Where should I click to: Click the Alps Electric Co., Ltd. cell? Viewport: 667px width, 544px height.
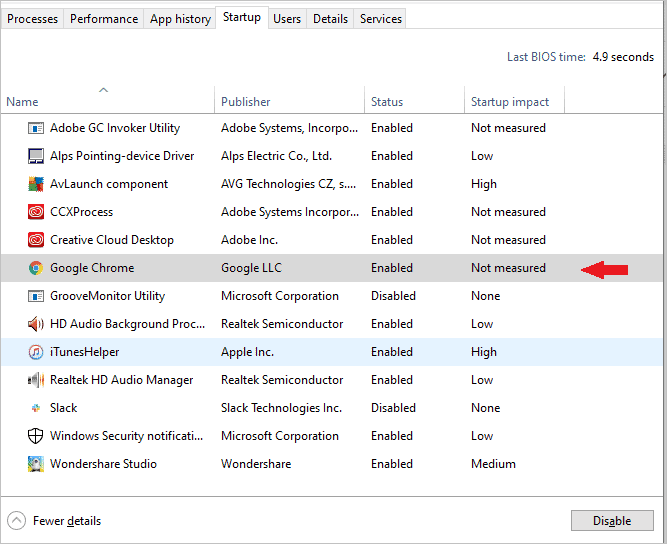point(276,156)
